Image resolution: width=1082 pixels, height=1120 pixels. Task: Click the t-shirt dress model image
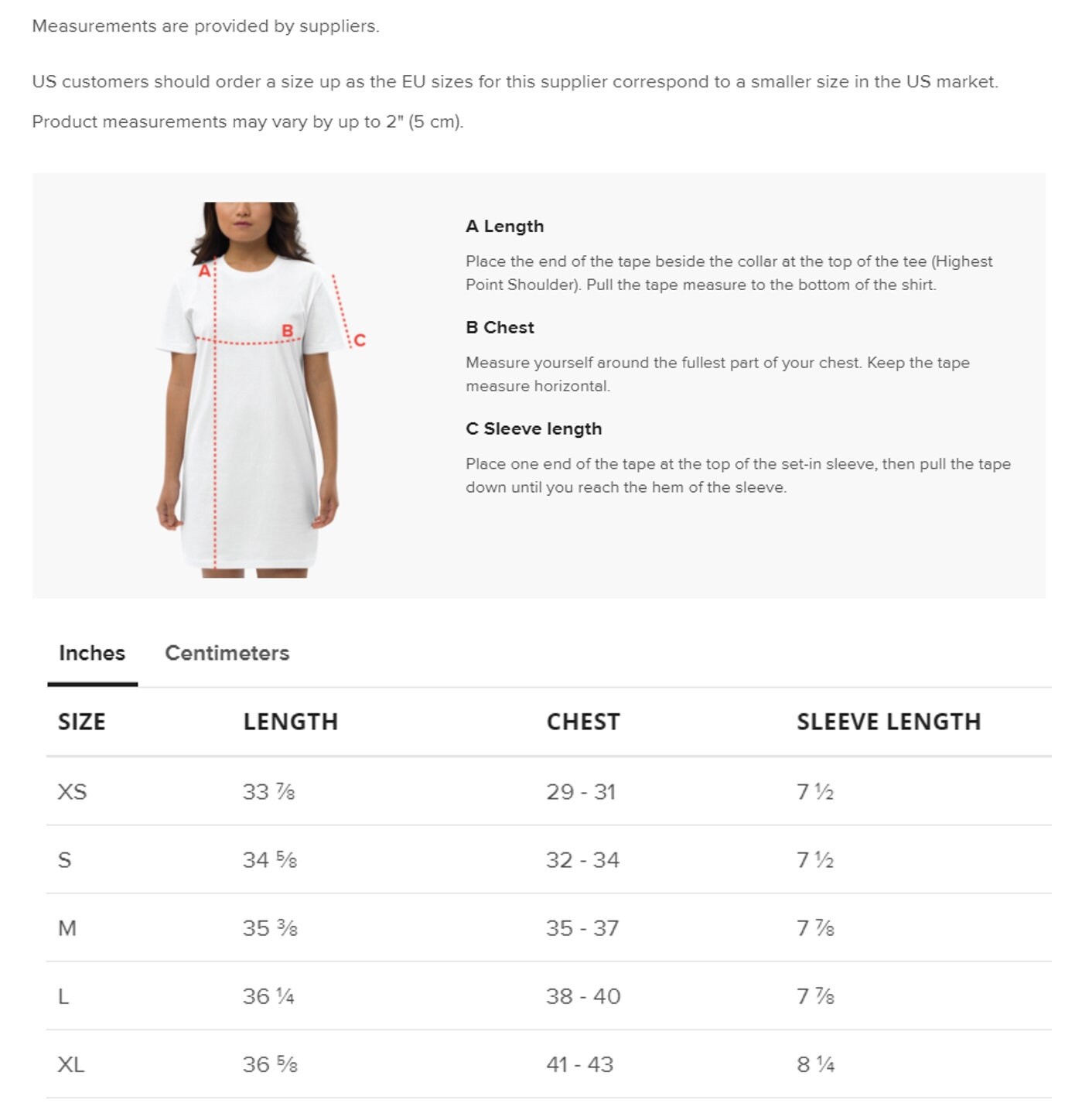point(248,389)
